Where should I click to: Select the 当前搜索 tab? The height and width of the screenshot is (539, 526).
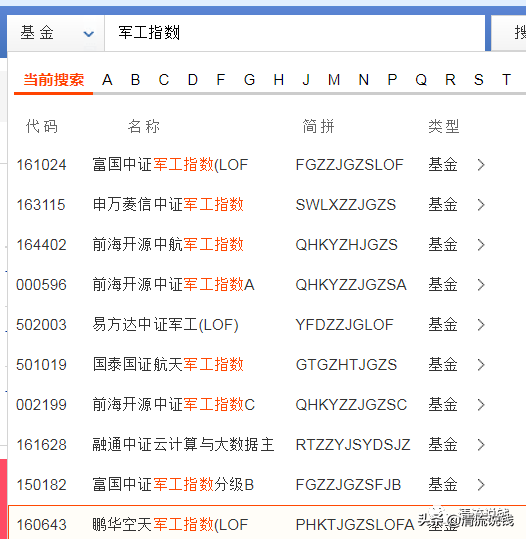coord(54,80)
